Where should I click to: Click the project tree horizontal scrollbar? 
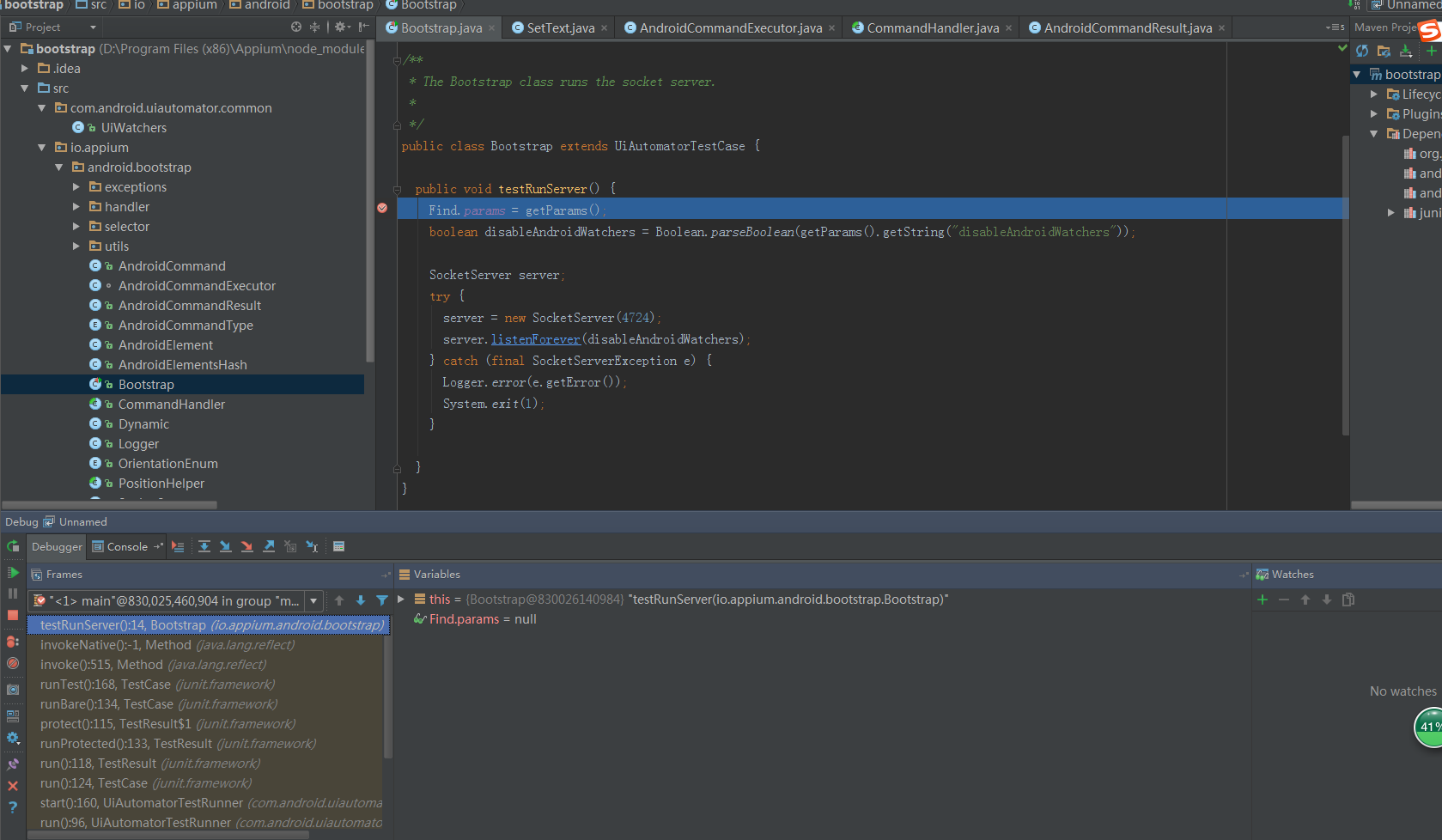tap(110, 505)
